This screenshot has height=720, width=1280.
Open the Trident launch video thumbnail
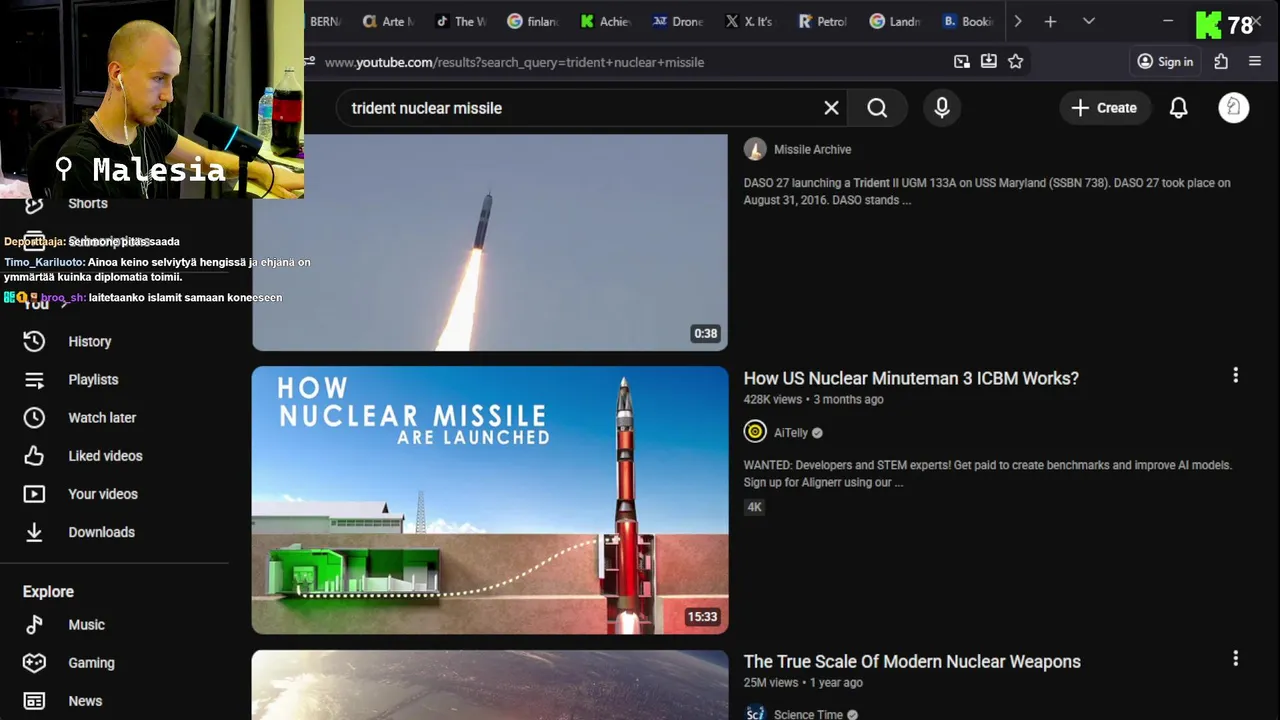click(490, 242)
